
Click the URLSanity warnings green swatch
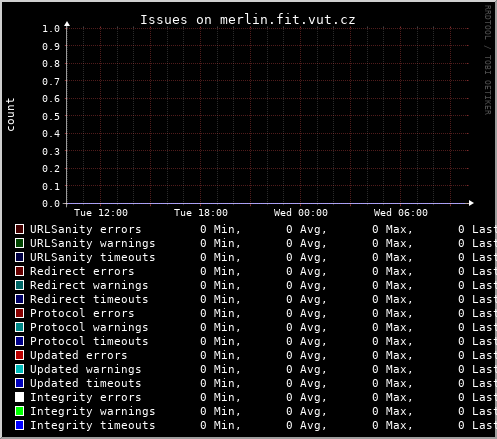[x=20, y=243]
